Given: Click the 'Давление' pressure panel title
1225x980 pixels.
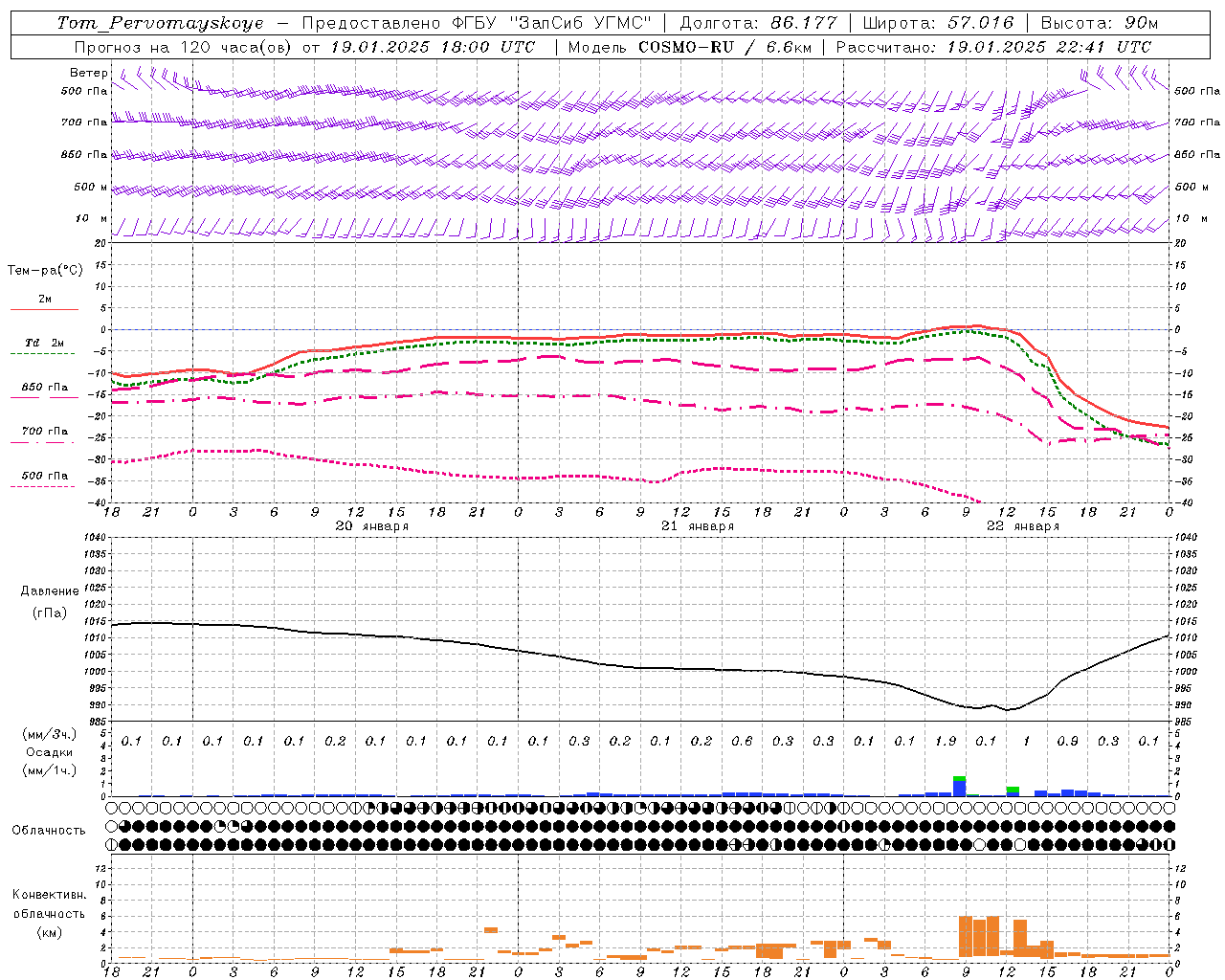Looking at the screenshot, I should point(50,591).
